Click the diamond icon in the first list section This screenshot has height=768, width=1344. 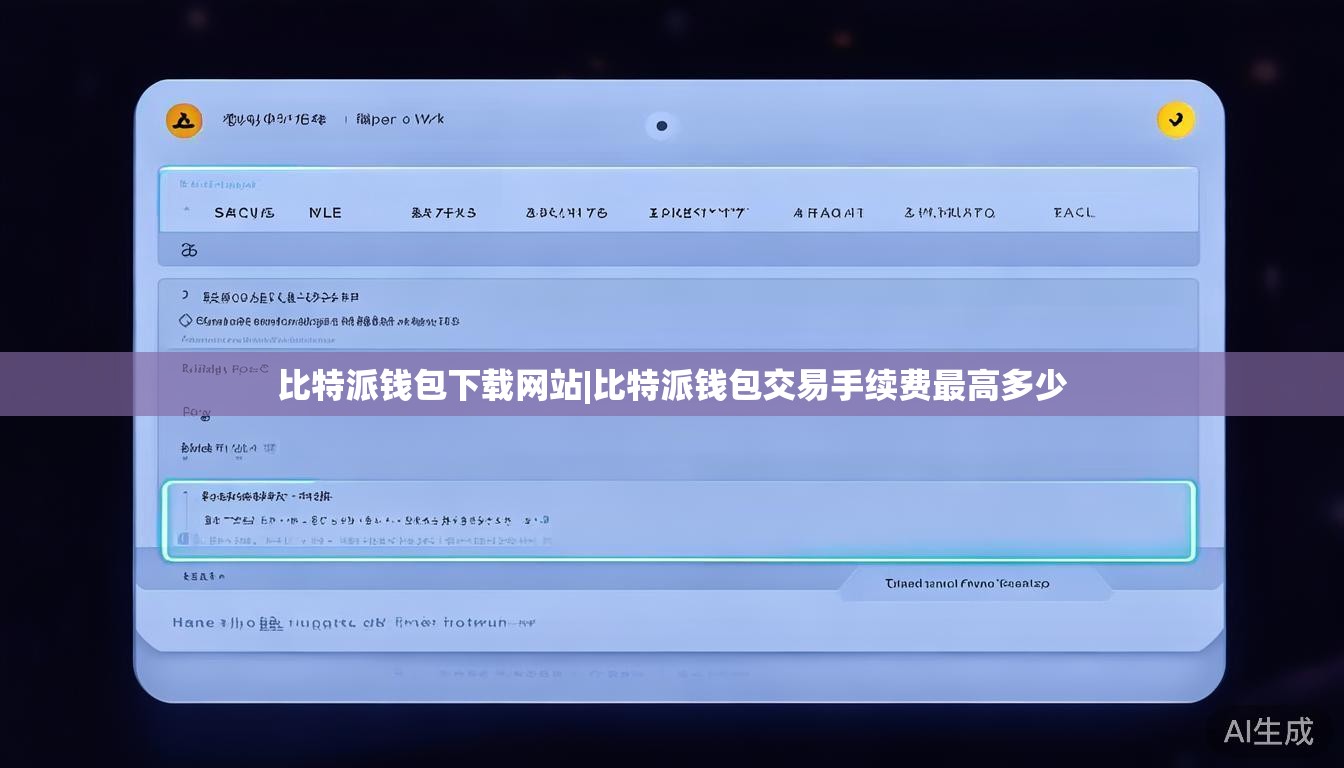click(x=185, y=321)
